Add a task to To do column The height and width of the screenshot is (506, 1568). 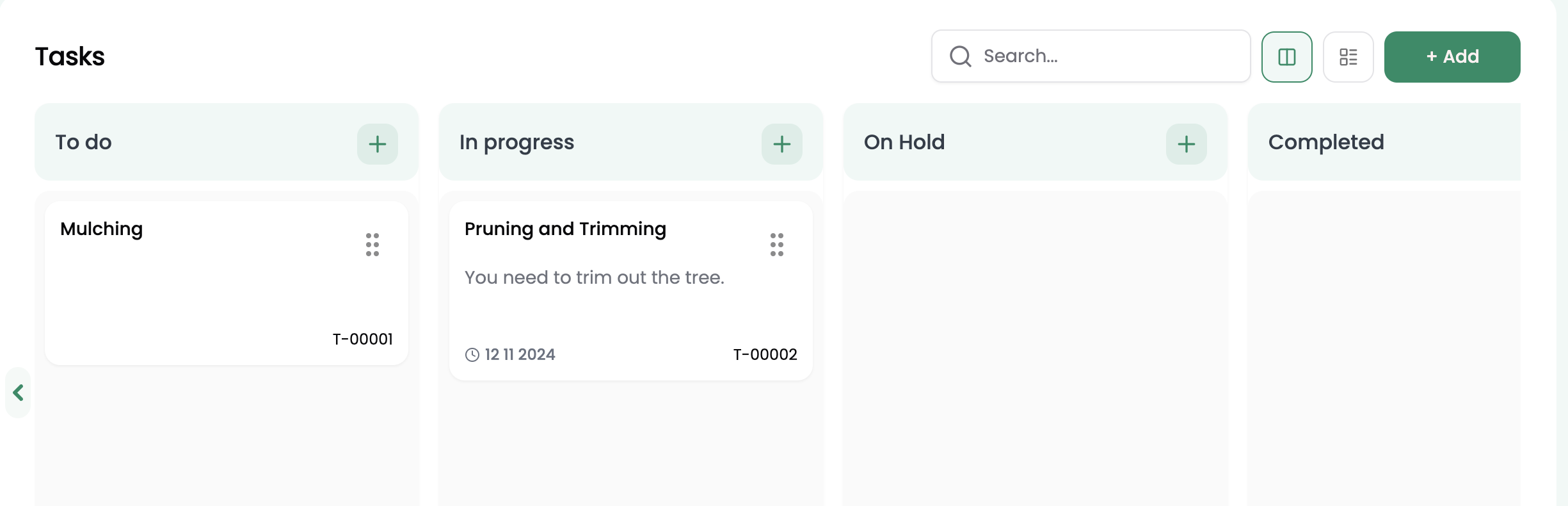[x=378, y=144]
